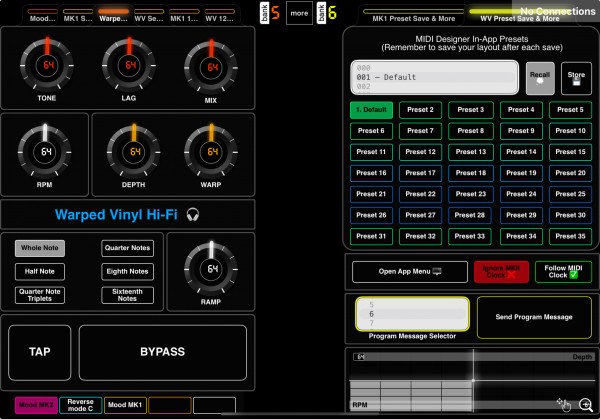Image resolution: width=600 pixels, height=419 pixels.
Task: Enable Ignore MIDI Clock
Action: (x=501, y=272)
